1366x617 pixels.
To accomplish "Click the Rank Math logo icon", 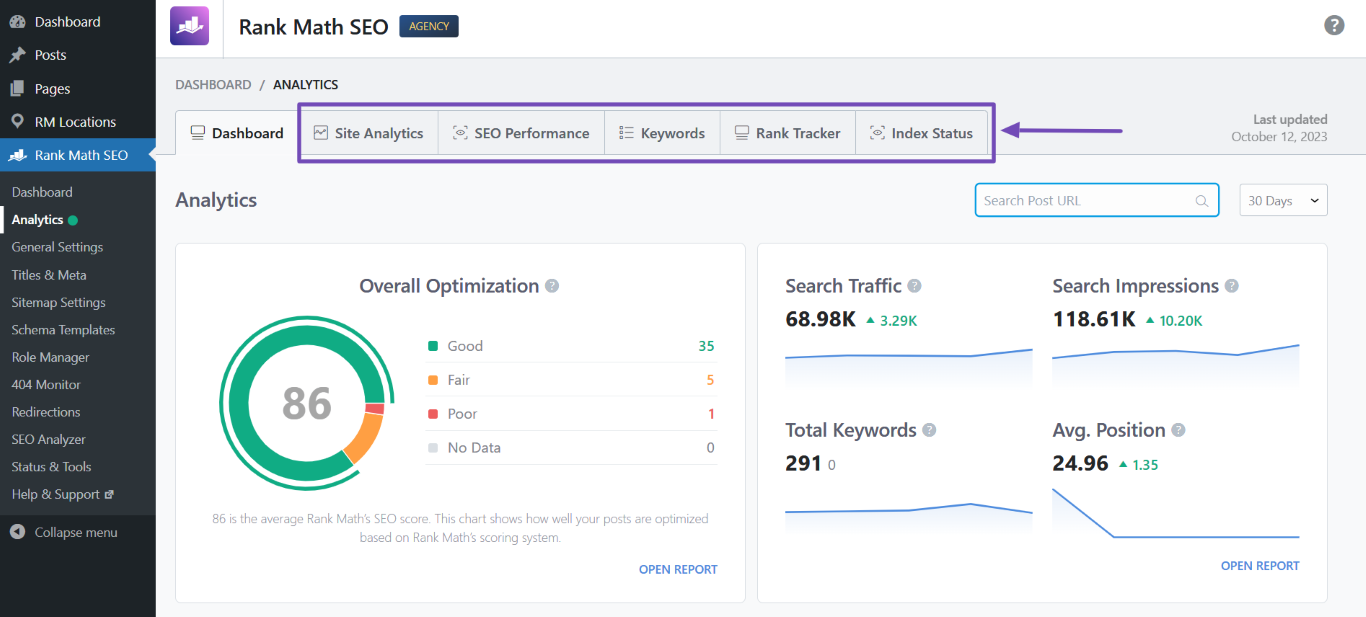I will tap(190, 26).
